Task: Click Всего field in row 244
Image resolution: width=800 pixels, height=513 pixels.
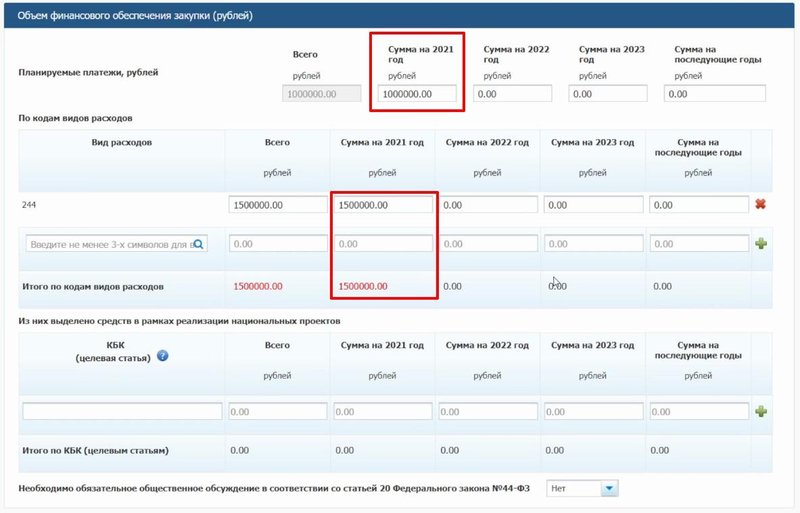Action: click(x=278, y=204)
